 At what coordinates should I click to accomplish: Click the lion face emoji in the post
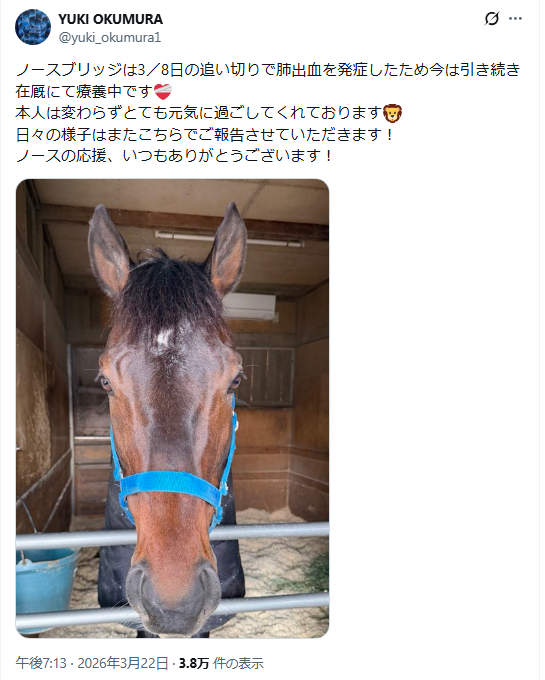(393, 113)
